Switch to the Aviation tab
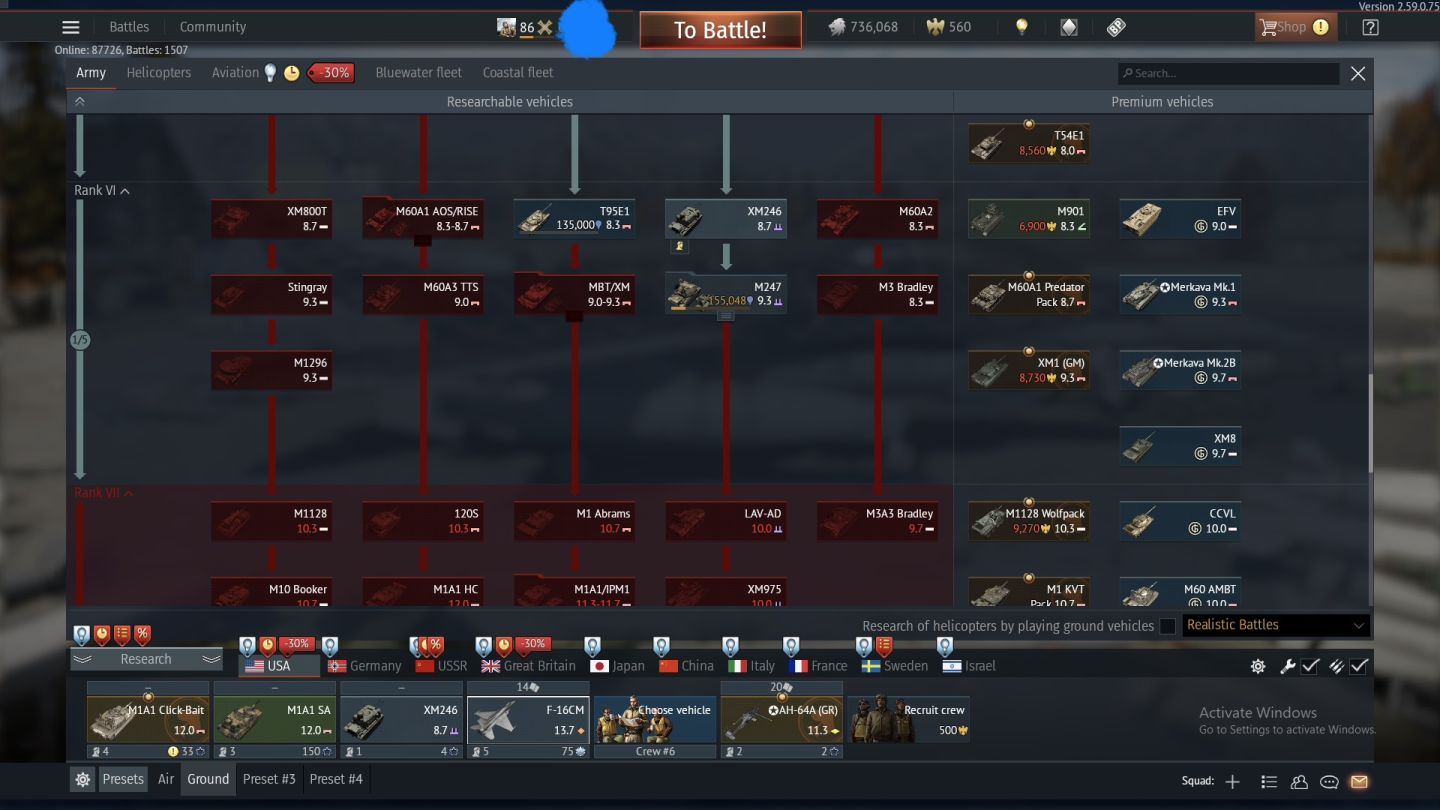The image size is (1440, 810). [x=235, y=72]
